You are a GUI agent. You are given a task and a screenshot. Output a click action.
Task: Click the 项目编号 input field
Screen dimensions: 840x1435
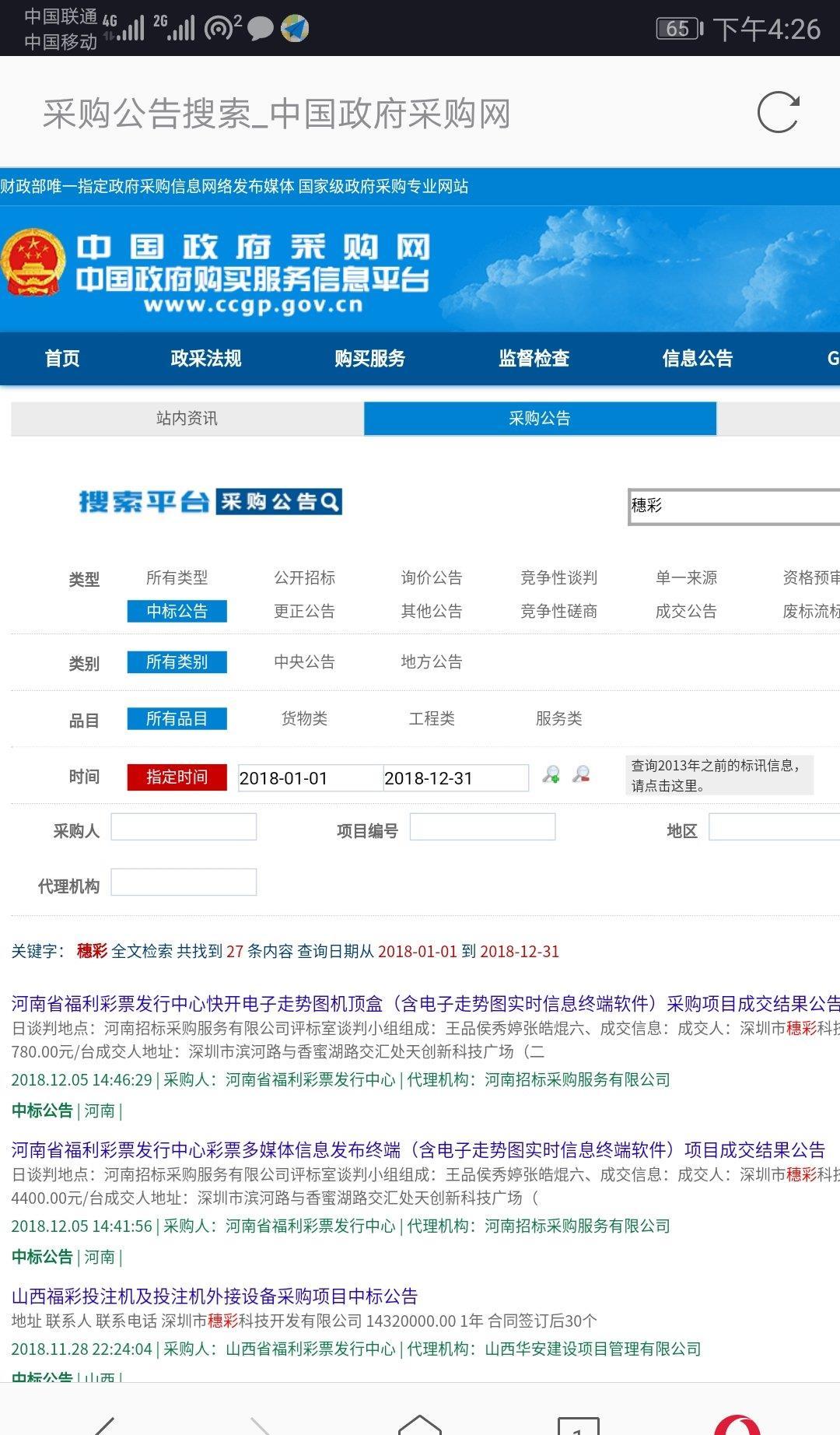pos(482,826)
